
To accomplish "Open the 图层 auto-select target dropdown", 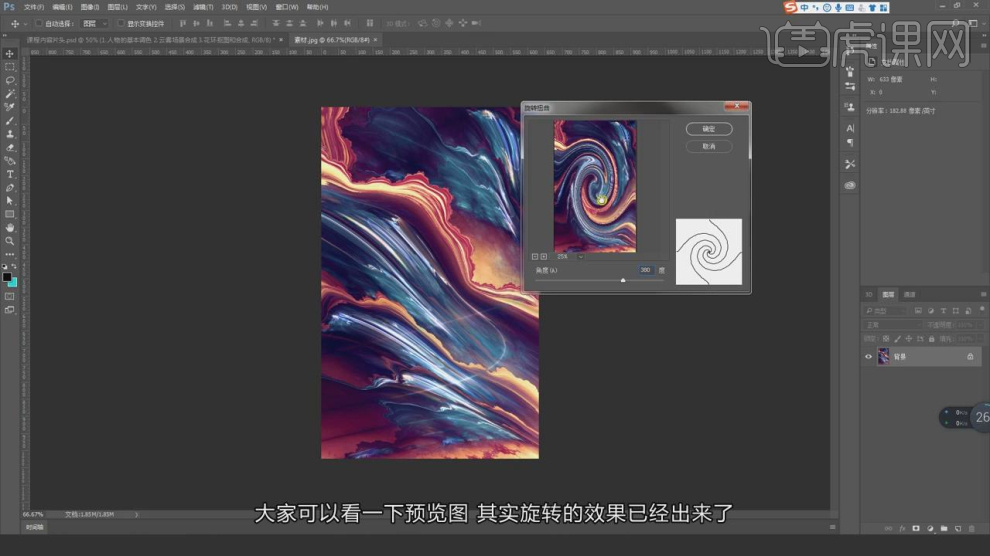I will pyautogui.click(x=95, y=23).
